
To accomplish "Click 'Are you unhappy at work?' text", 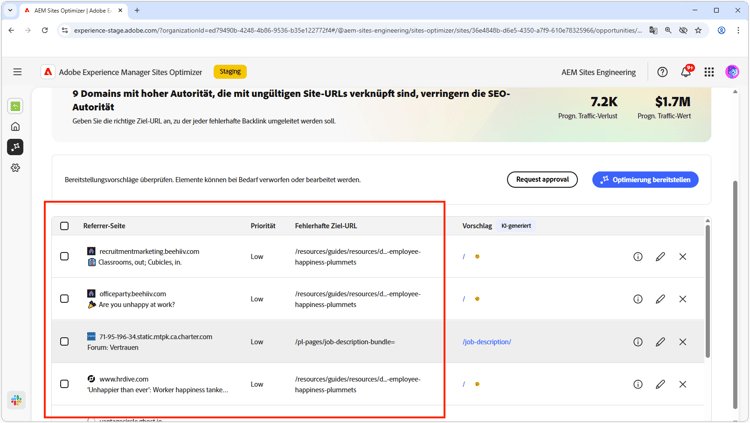I will [x=137, y=304].
